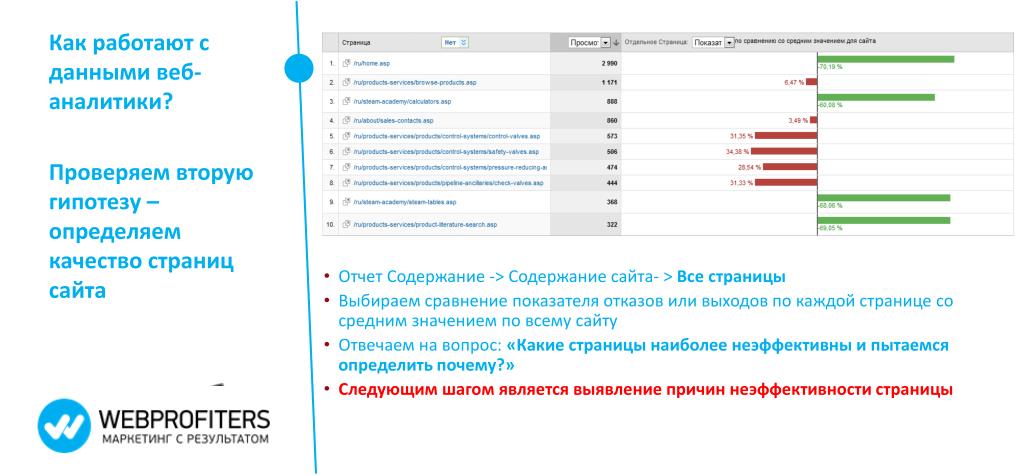
Task: Open the 'Нет' secondary dimension dropdown
Action: point(455,42)
